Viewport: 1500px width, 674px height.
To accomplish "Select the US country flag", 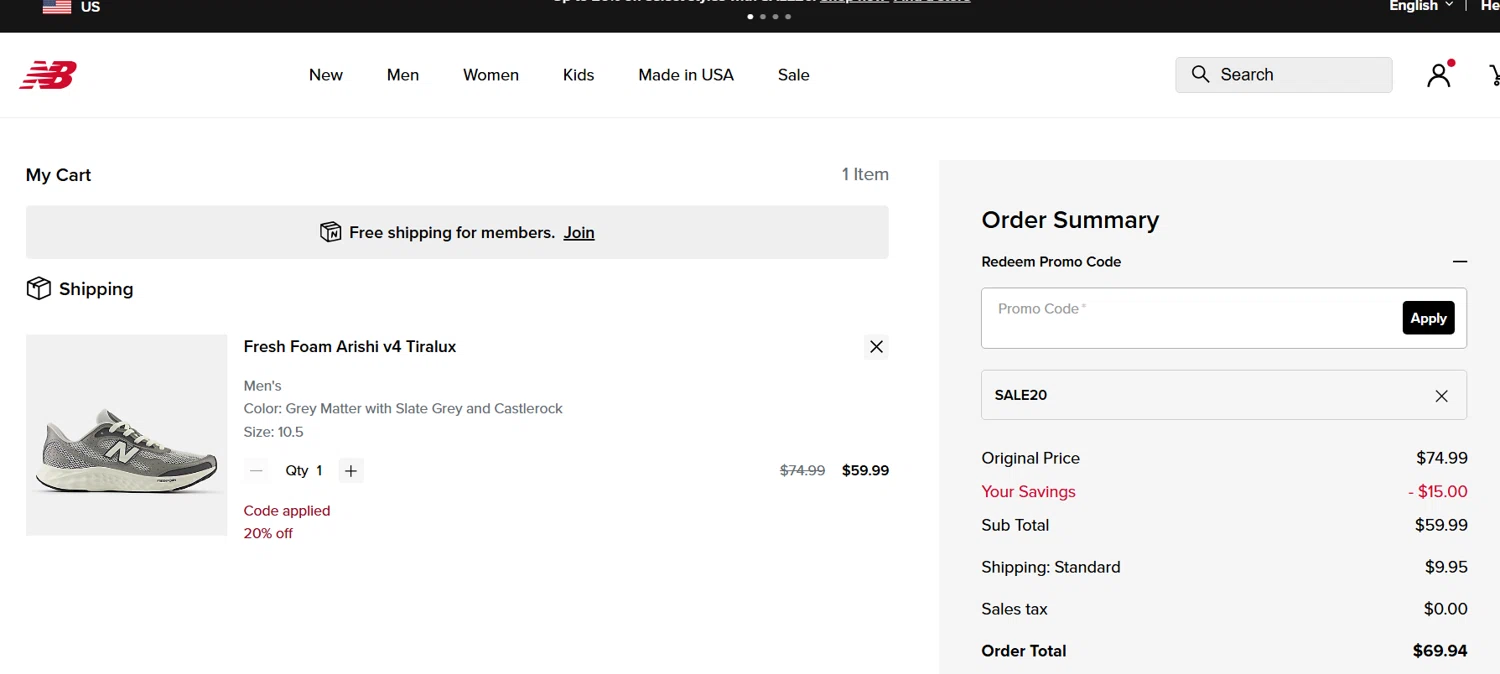I will [x=57, y=7].
